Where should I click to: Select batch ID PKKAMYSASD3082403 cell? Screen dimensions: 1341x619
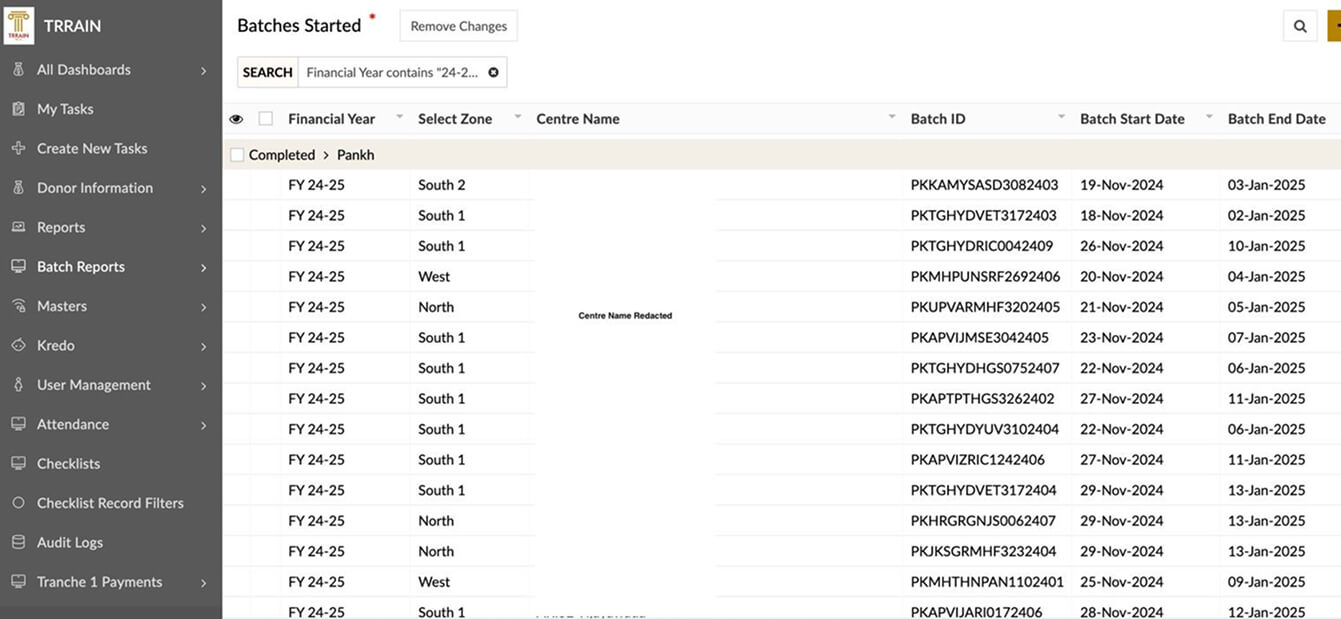tap(984, 185)
